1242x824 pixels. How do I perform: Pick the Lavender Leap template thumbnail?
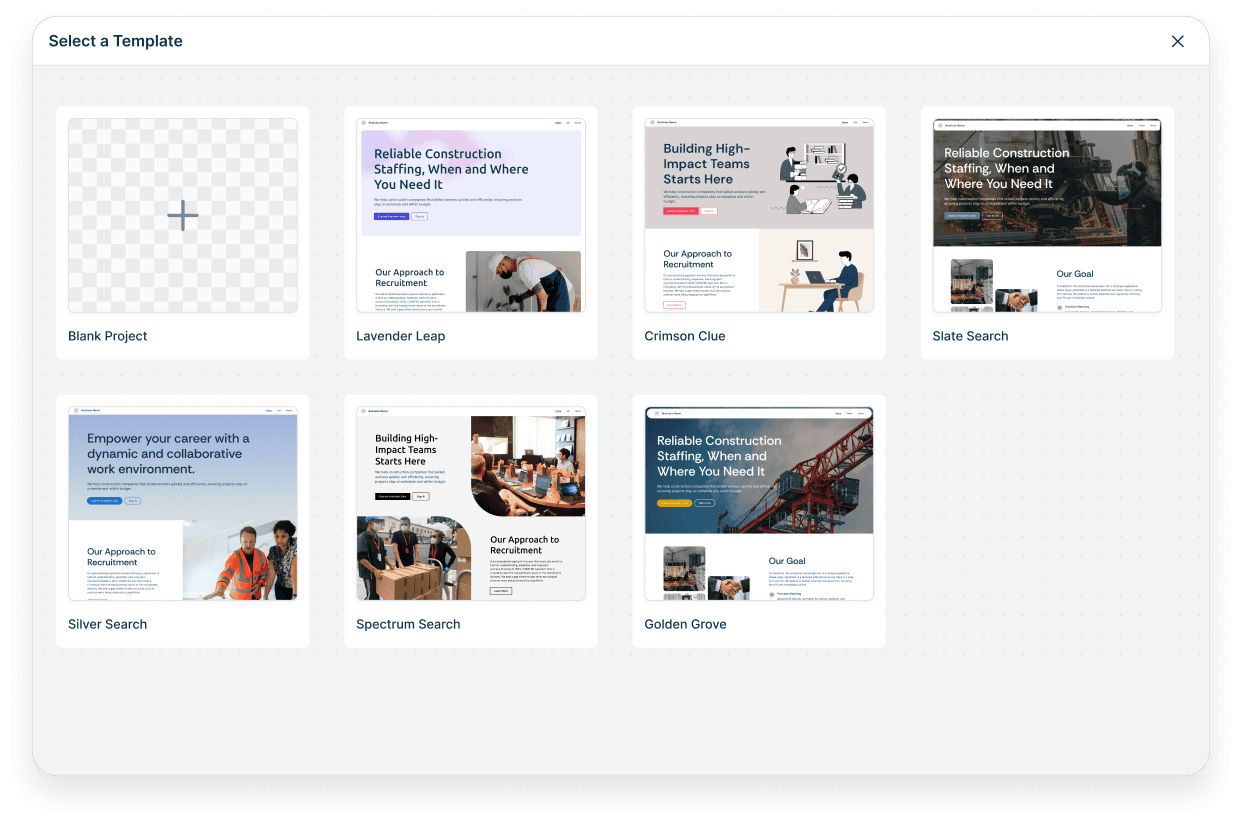[x=471, y=215]
